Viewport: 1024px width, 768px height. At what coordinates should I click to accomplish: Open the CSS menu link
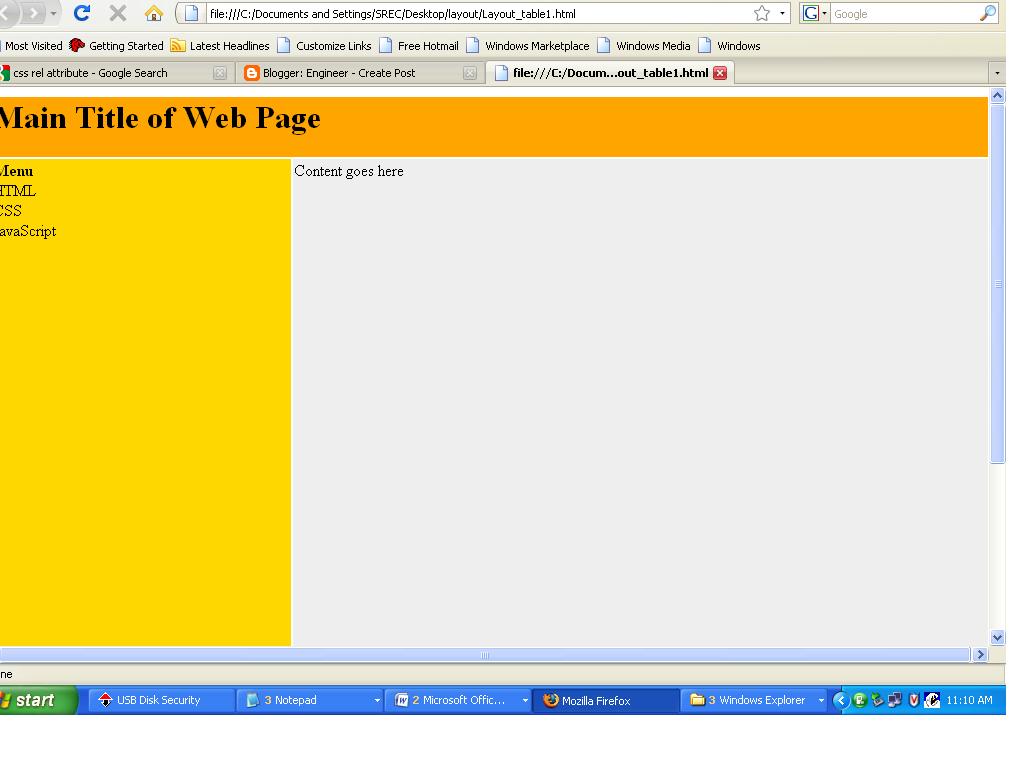[x=8, y=210]
